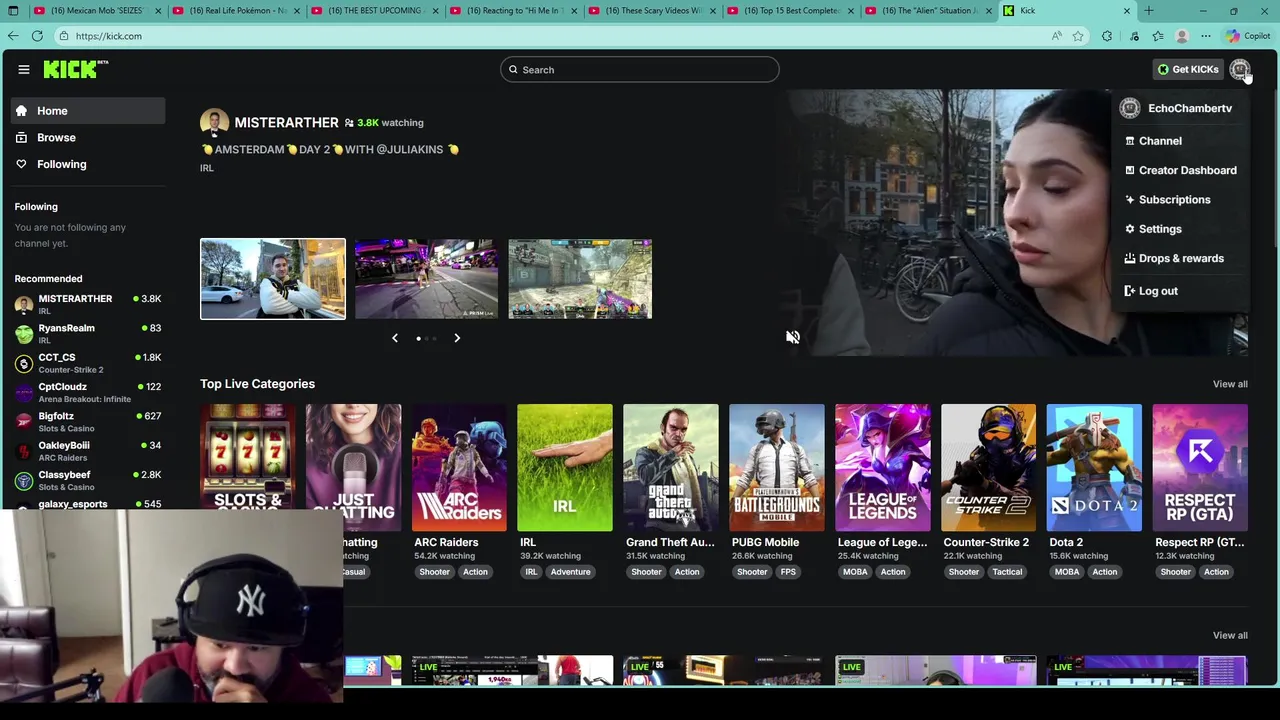Select second featured stream thumbnail
This screenshot has height=720, width=1280.
426,279
